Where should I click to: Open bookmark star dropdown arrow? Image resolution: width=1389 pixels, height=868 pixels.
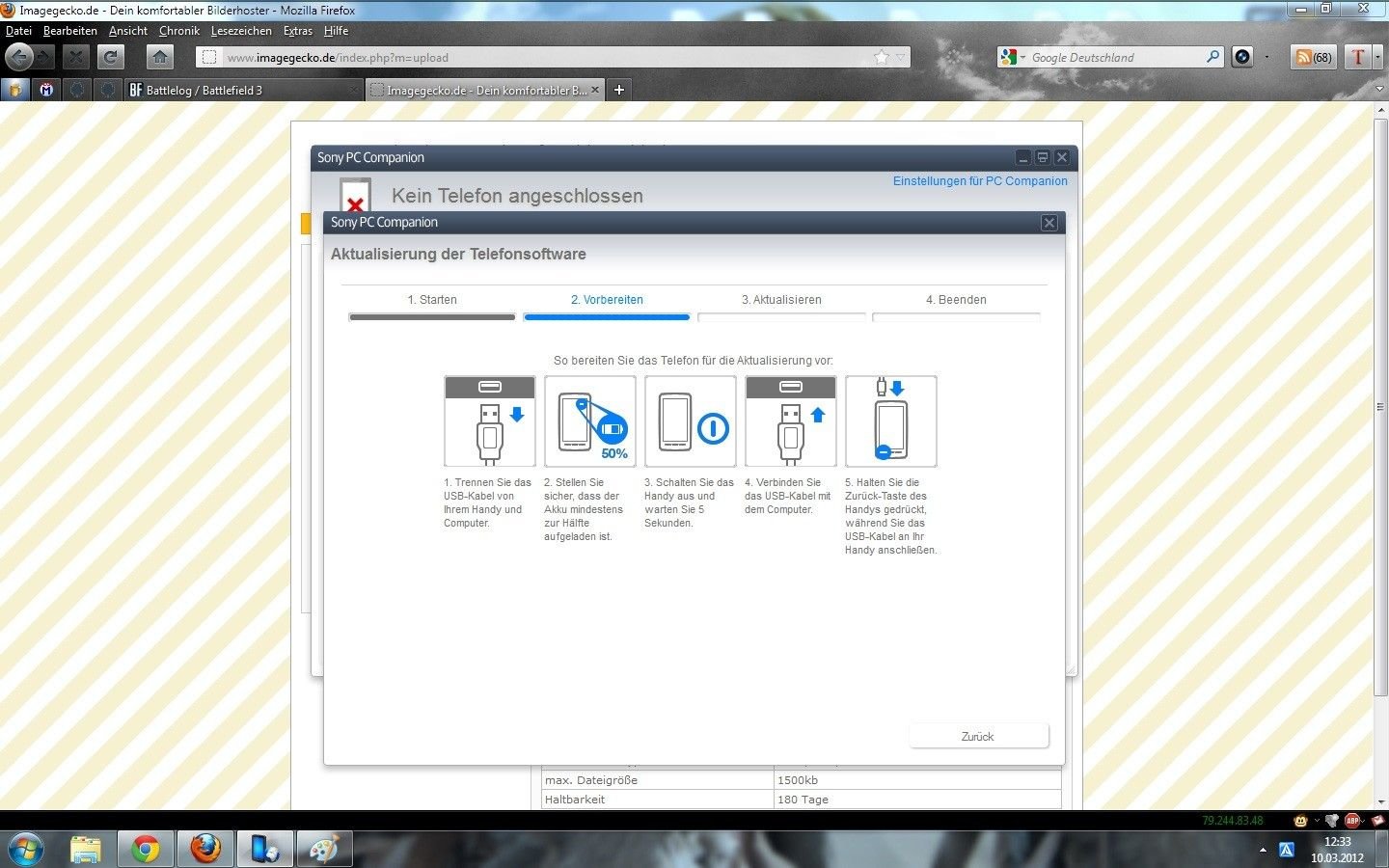(x=901, y=58)
